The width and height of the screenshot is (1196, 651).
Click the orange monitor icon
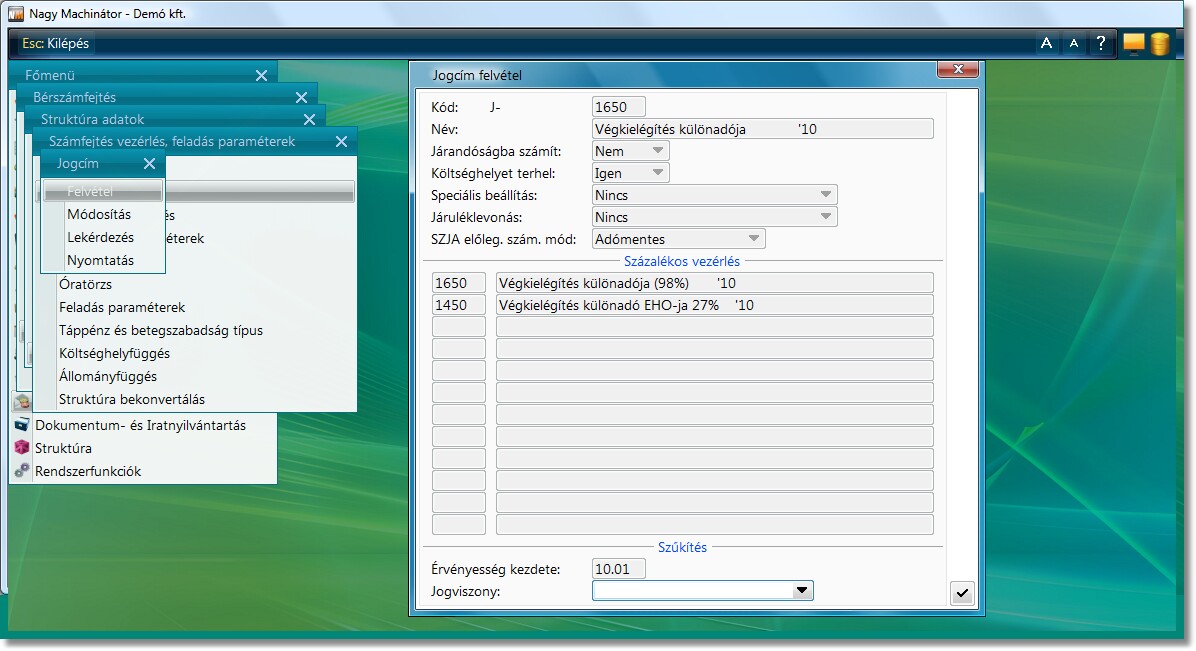click(x=1133, y=43)
